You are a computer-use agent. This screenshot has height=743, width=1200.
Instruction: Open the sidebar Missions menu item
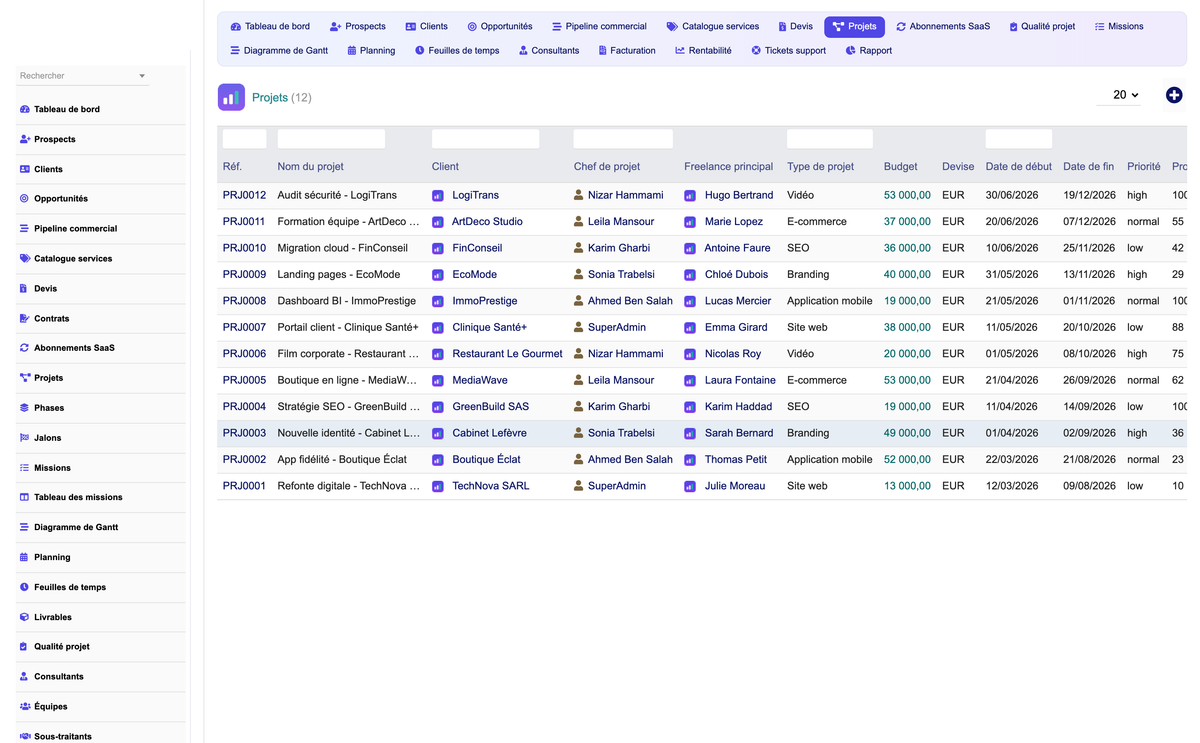[52, 467]
